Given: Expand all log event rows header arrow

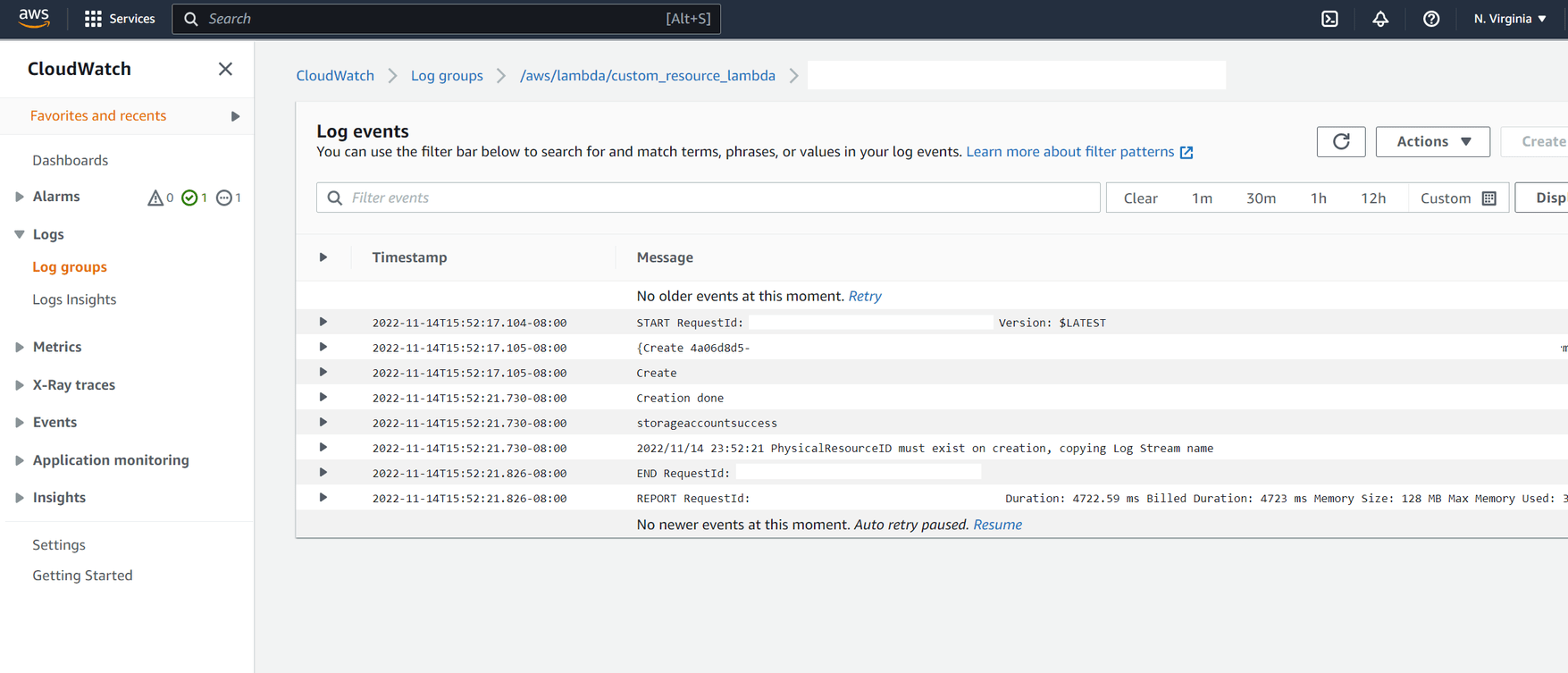Looking at the screenshot, I should (323, 257).
